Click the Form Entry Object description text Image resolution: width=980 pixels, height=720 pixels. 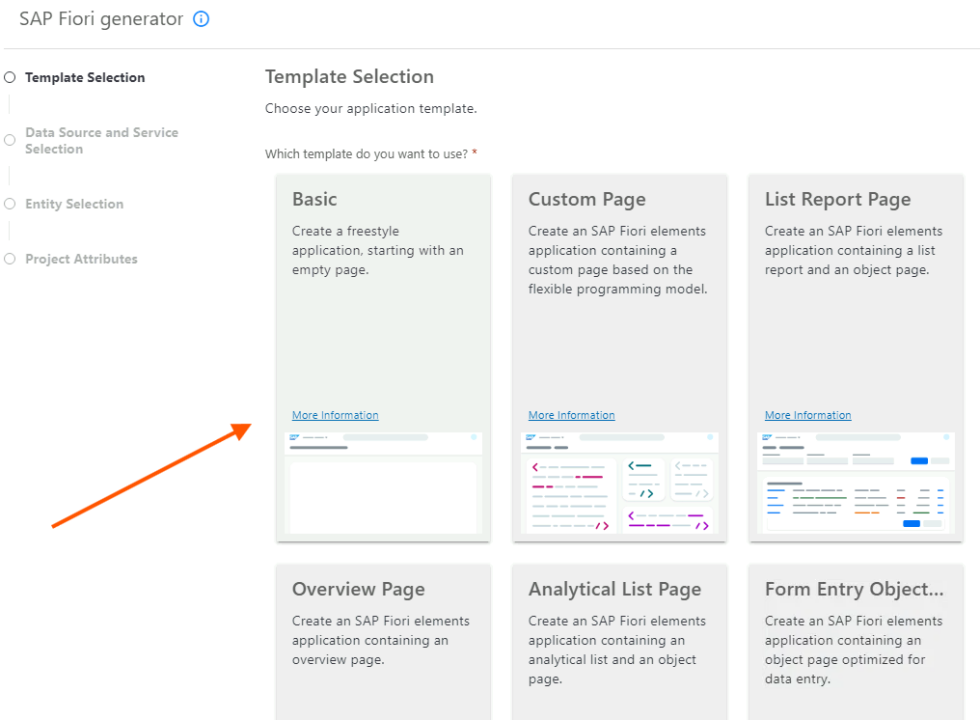coord(853,650)
